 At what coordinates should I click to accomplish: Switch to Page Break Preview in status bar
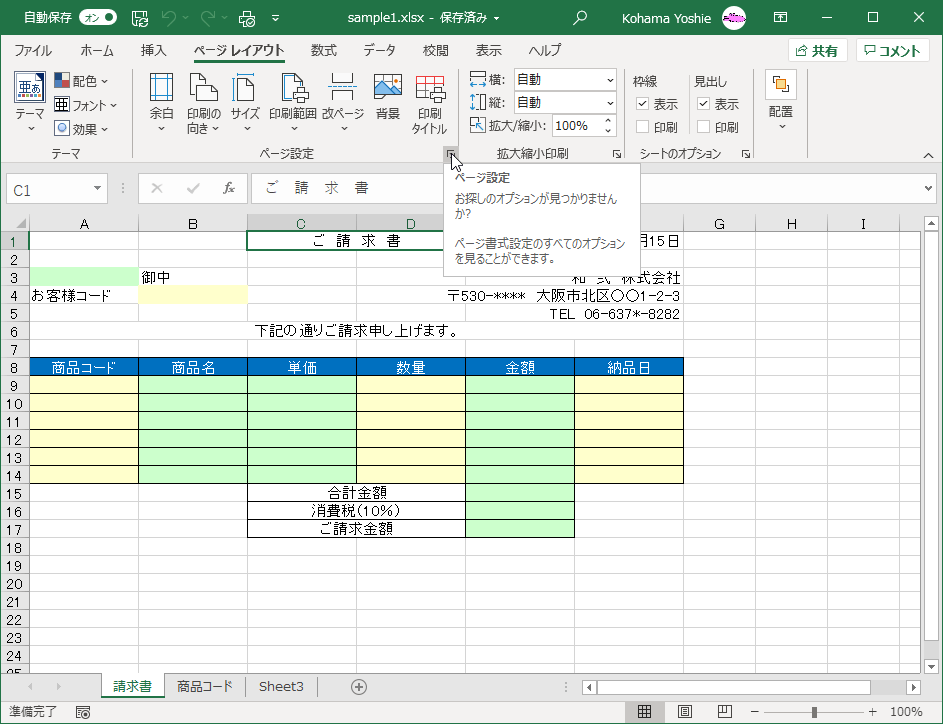(x=725, y=712)
